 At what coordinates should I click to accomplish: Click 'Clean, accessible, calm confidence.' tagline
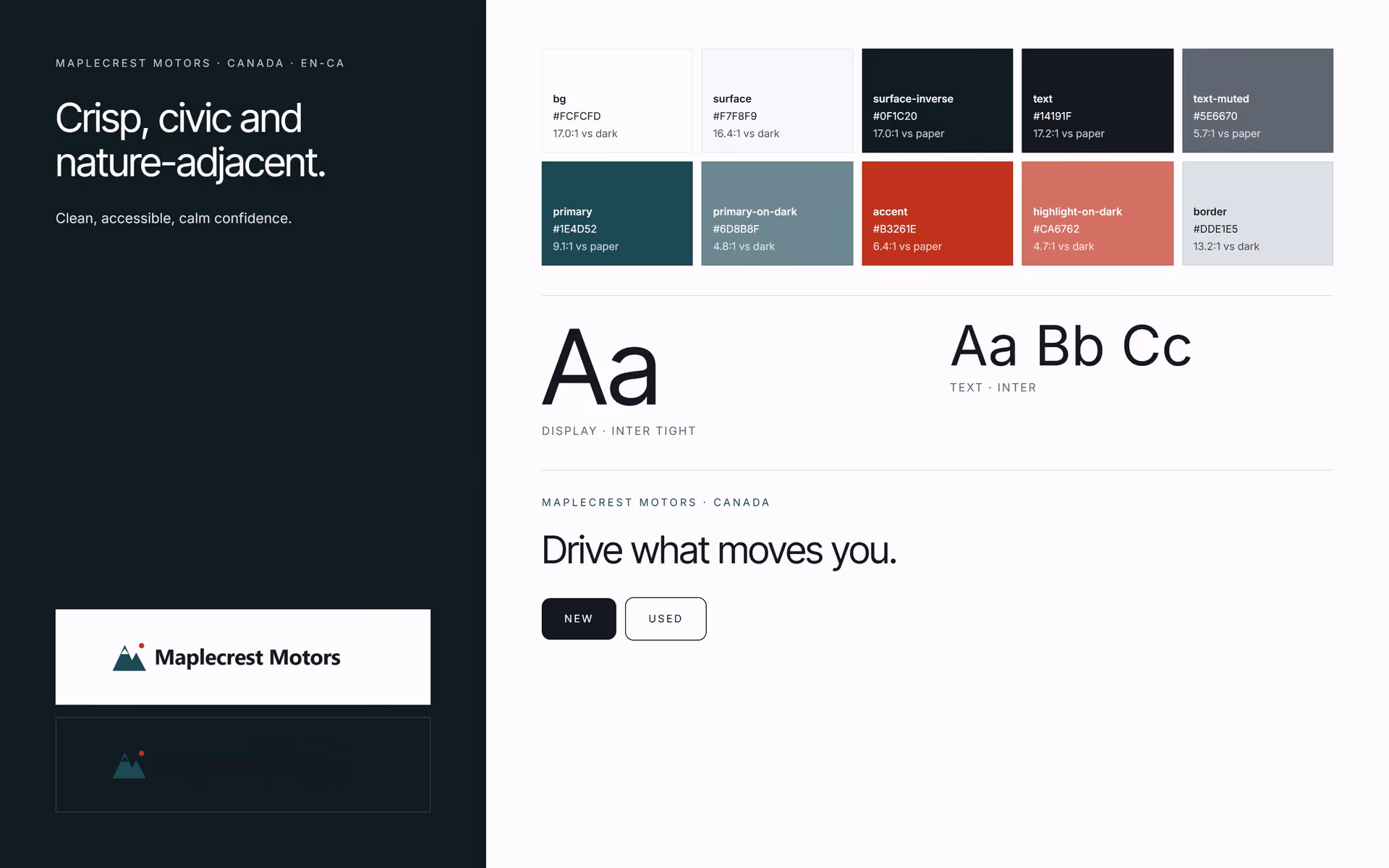click(174, 218)
